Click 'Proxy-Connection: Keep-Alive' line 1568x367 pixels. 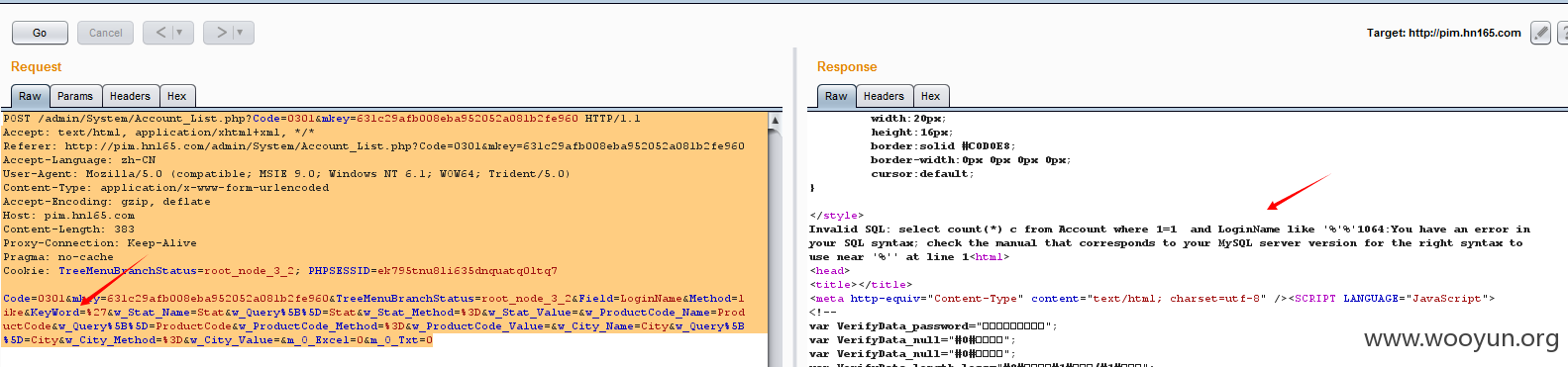[x=100, y=243]
